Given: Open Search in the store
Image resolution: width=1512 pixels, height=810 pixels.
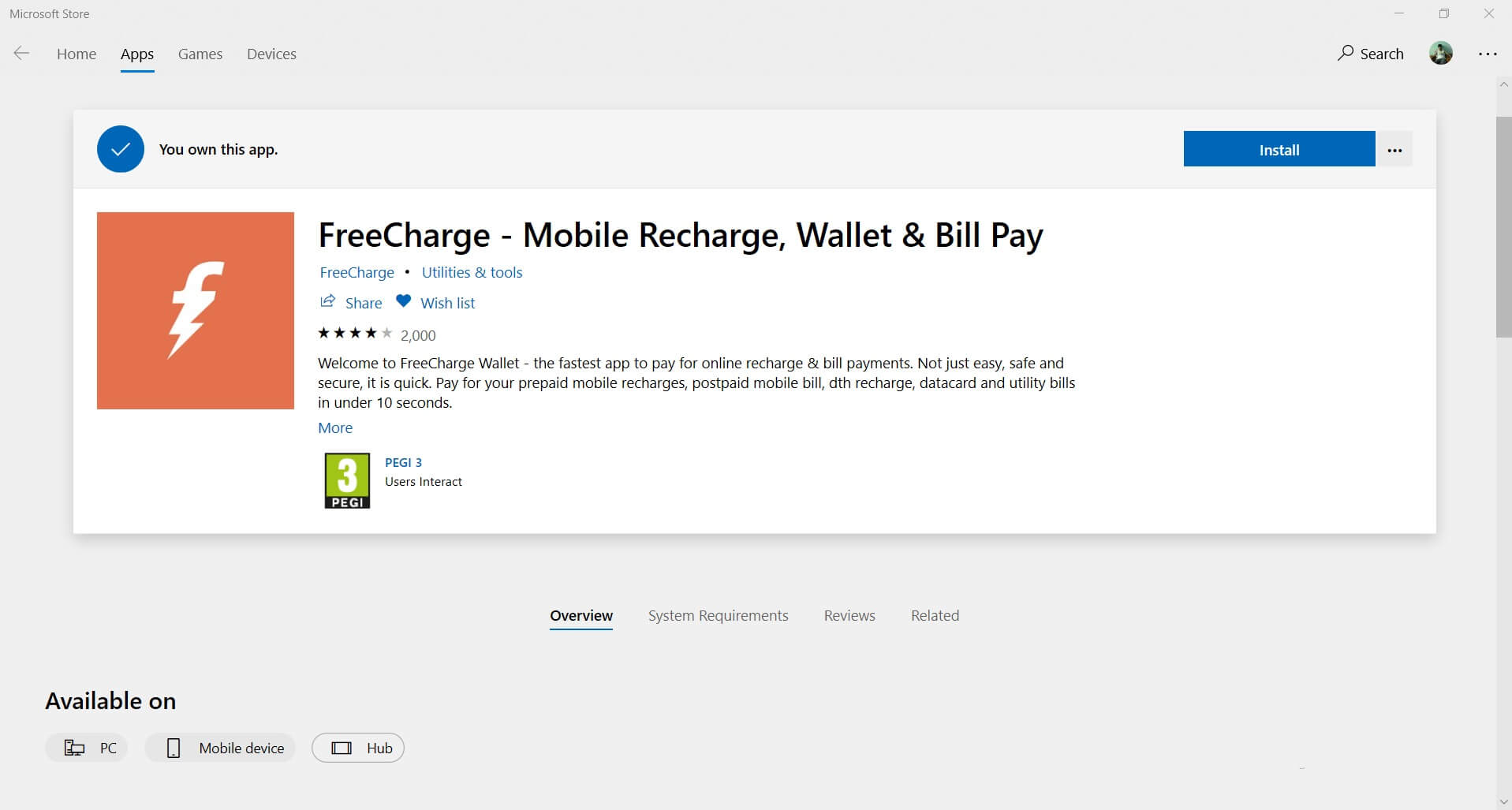Looking at the screenshot, I should [x=1371, y=54].
